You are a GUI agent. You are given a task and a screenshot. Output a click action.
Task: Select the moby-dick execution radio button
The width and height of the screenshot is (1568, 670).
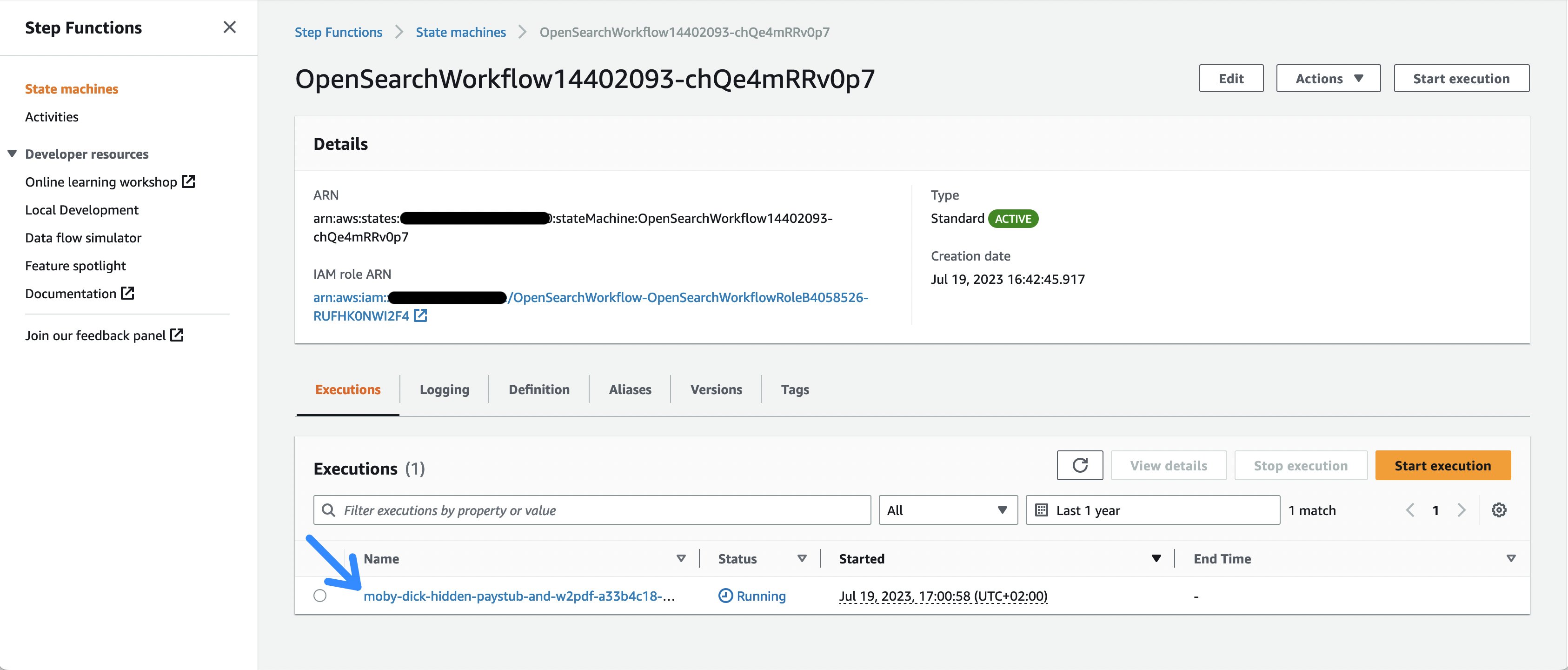coord(320,596)
